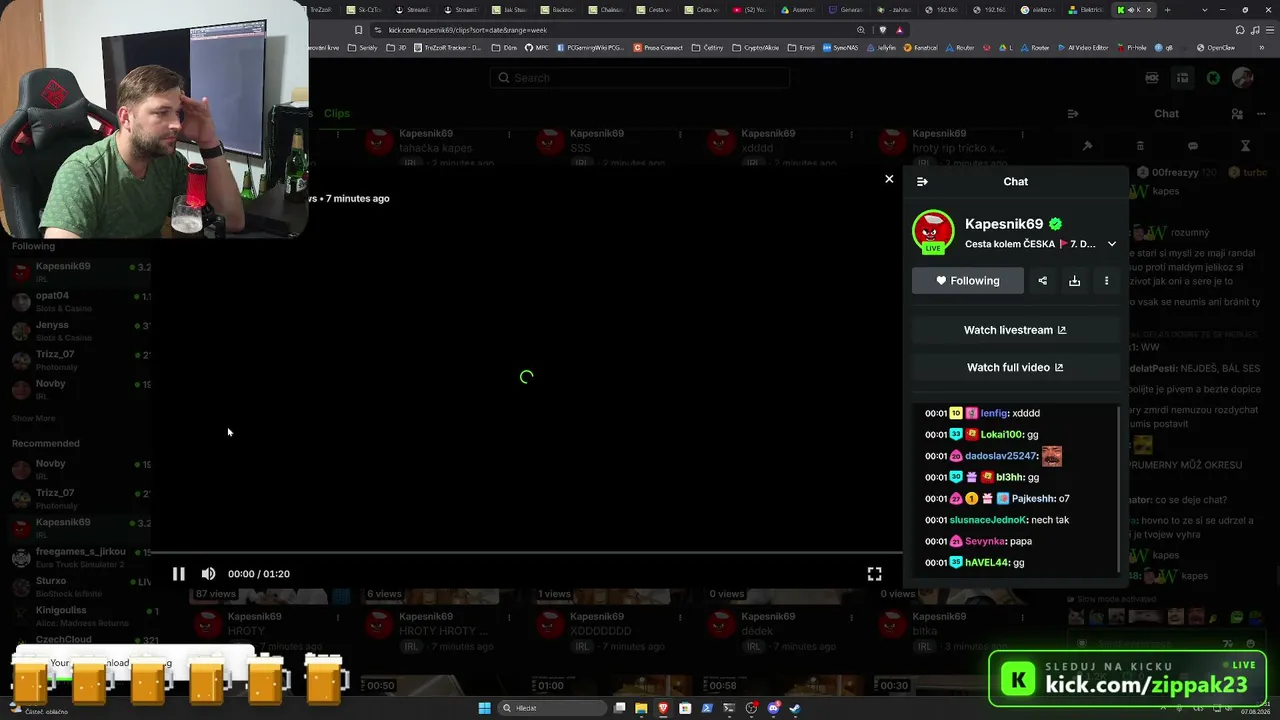Open user profile avatar menu
The height and width of the screenshot is (720, 1280).
point(1243,78)
